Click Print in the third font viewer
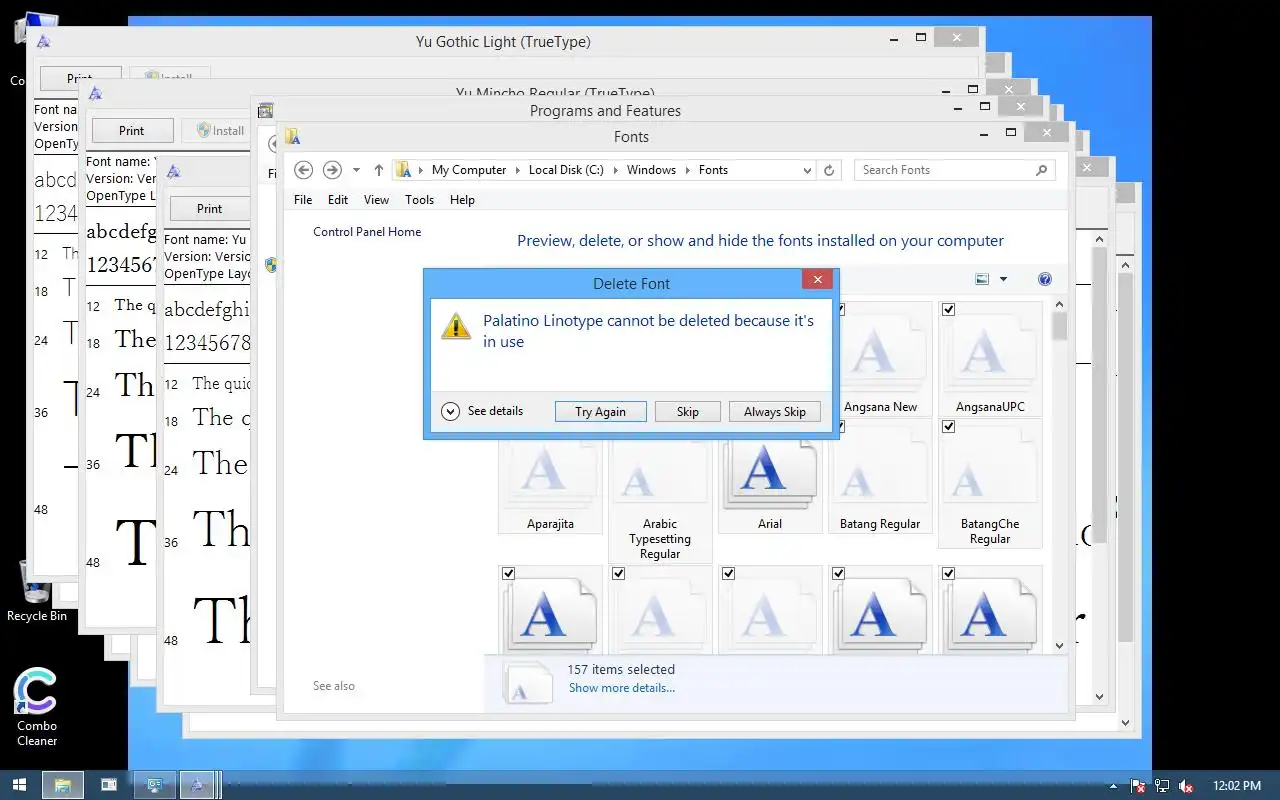 tap(209, 208)
